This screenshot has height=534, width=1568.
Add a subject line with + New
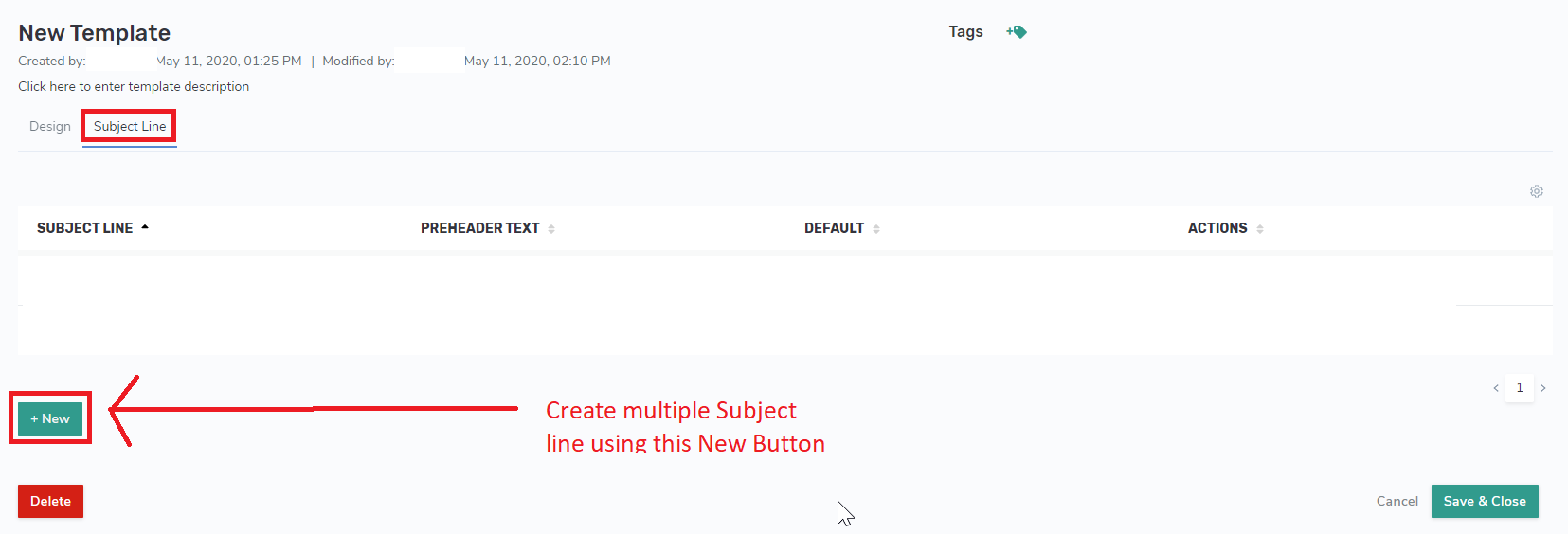[x=50, y=418]
